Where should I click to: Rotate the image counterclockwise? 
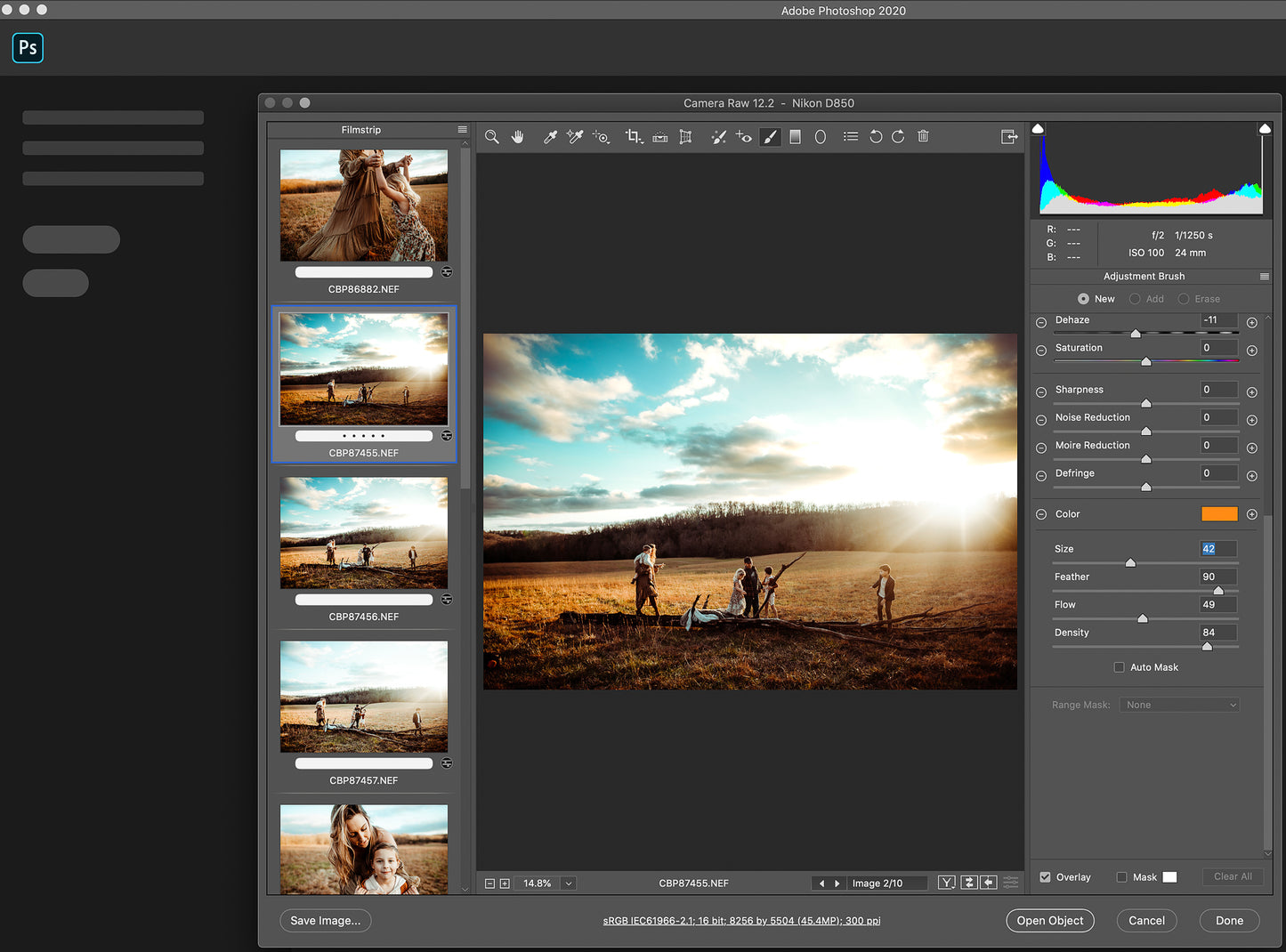coord(876,136)
